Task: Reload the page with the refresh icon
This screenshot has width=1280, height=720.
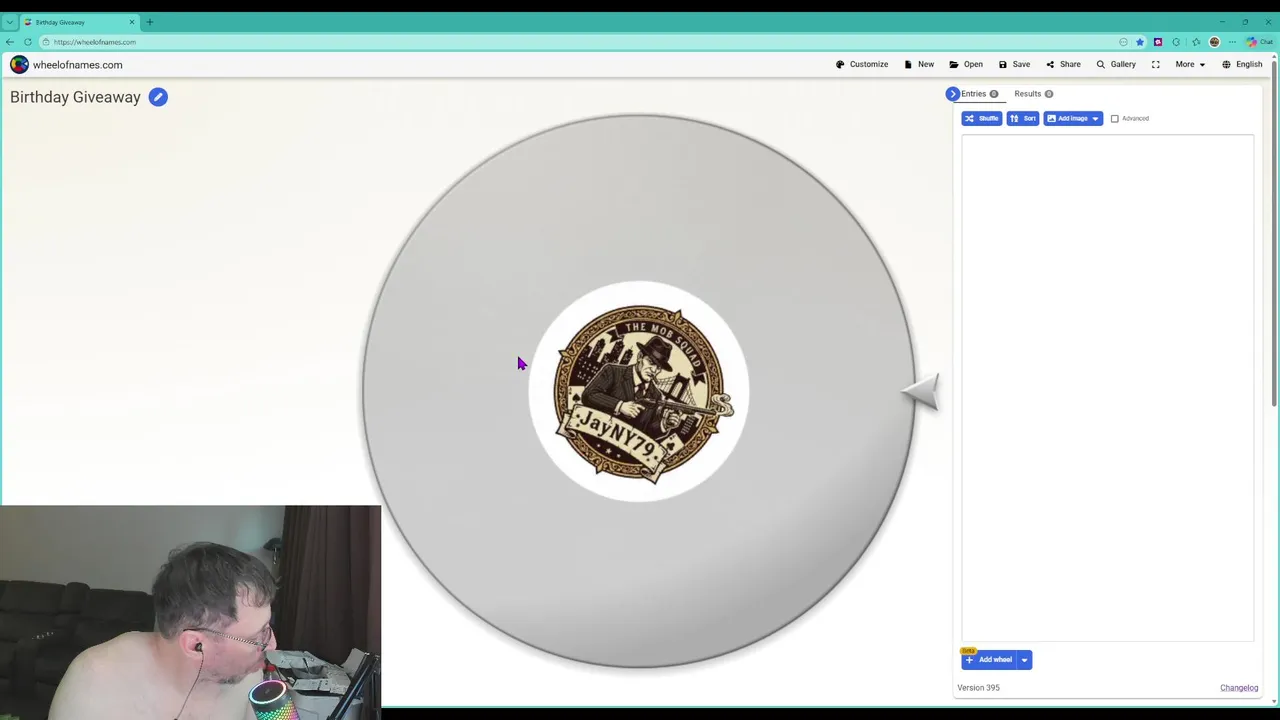Action: tap(27, 42)
